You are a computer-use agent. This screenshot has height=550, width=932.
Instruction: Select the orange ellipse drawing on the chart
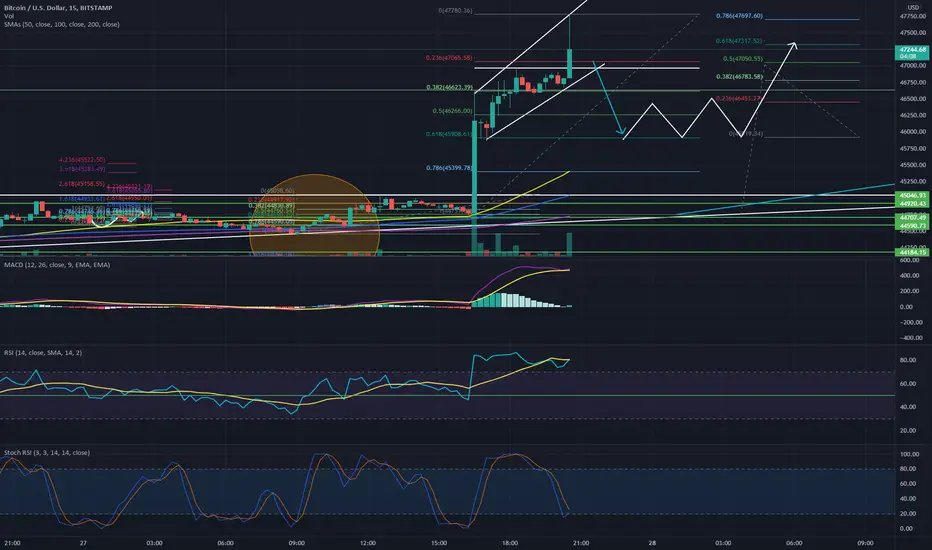click(x=314, y=215)
